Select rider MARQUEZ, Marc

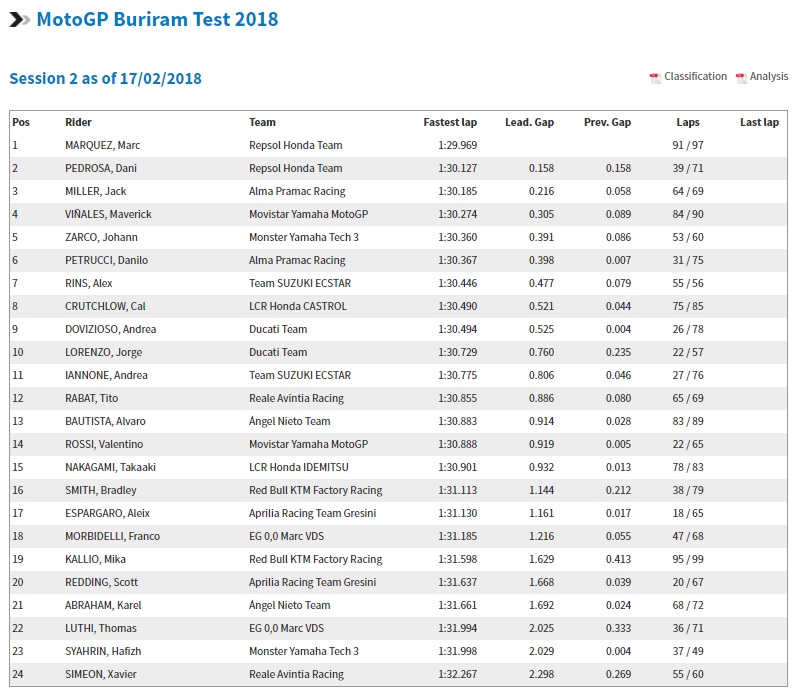coord(103,145)
